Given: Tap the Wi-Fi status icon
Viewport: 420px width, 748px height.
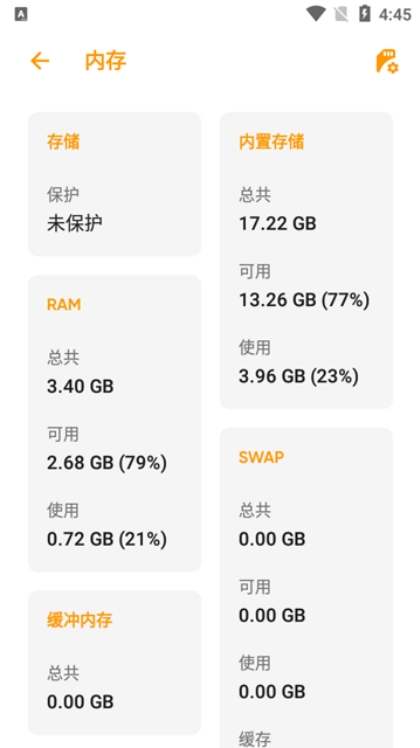Looking at the screenshot, I should (315, 14).
